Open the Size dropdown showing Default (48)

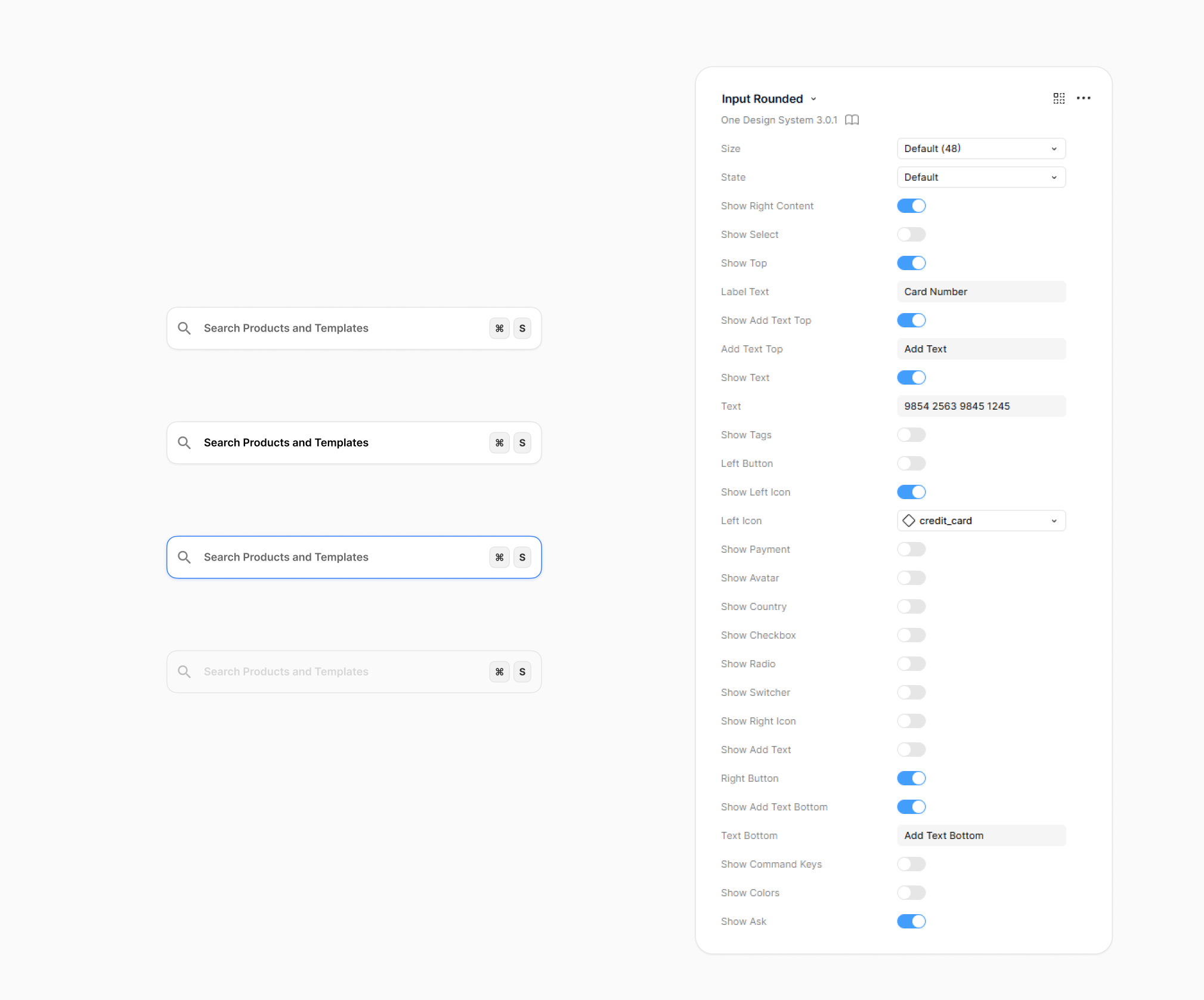pos(980,148)
